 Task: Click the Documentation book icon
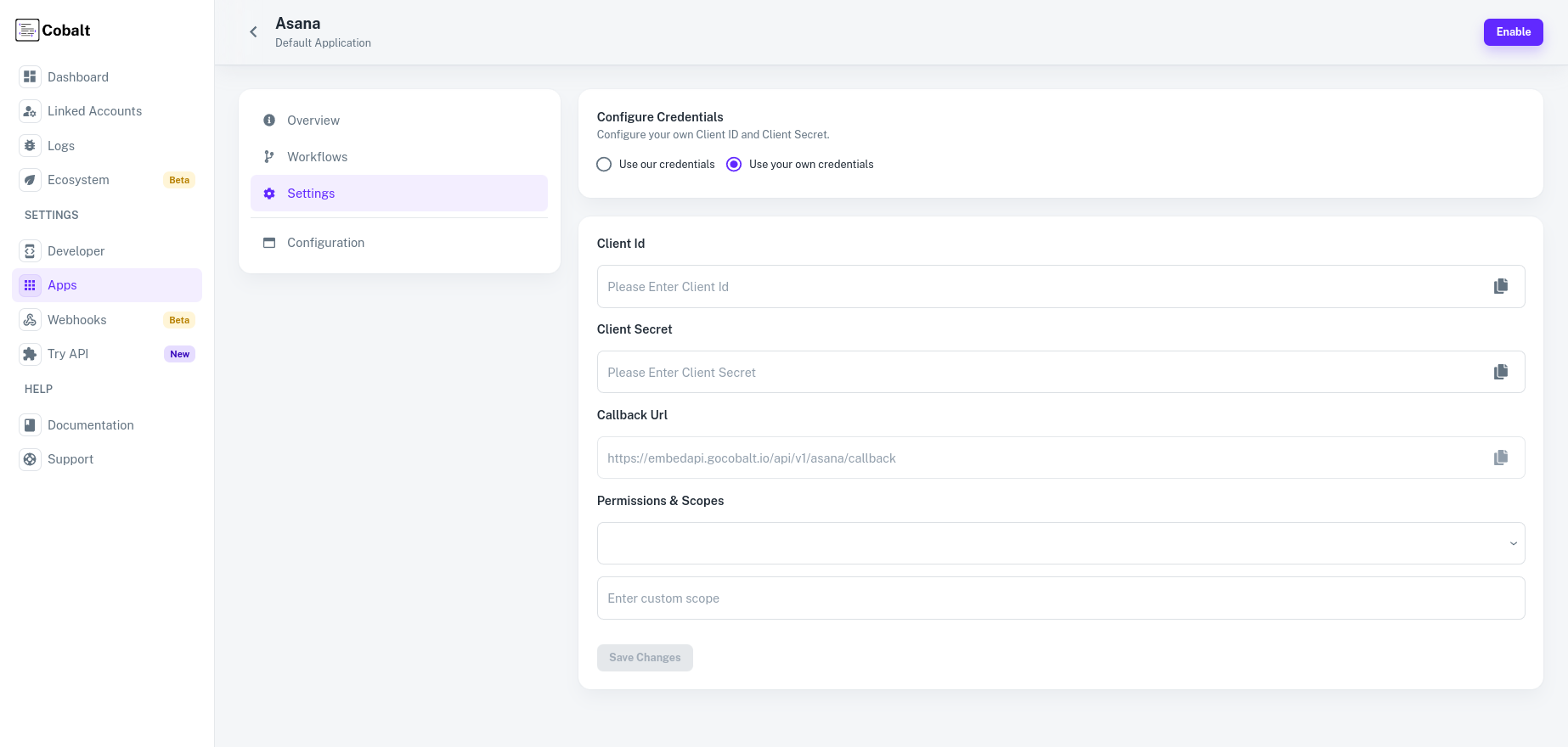pos(30,425)
